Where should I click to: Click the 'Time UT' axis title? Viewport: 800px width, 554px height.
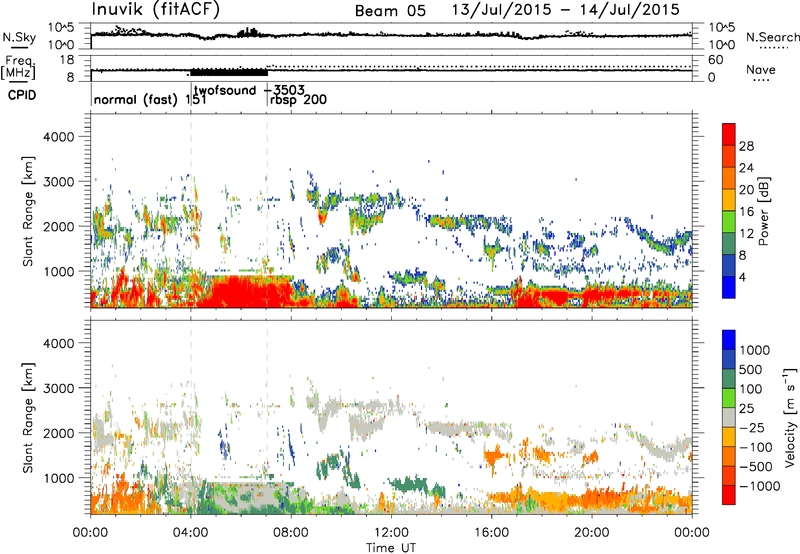pyautogui.click(x=391, y=548)
